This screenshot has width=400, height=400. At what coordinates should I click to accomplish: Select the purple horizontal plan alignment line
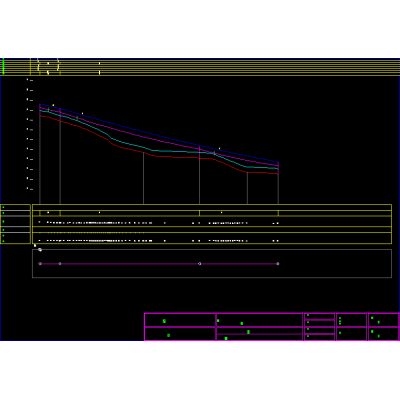point(159,264)
